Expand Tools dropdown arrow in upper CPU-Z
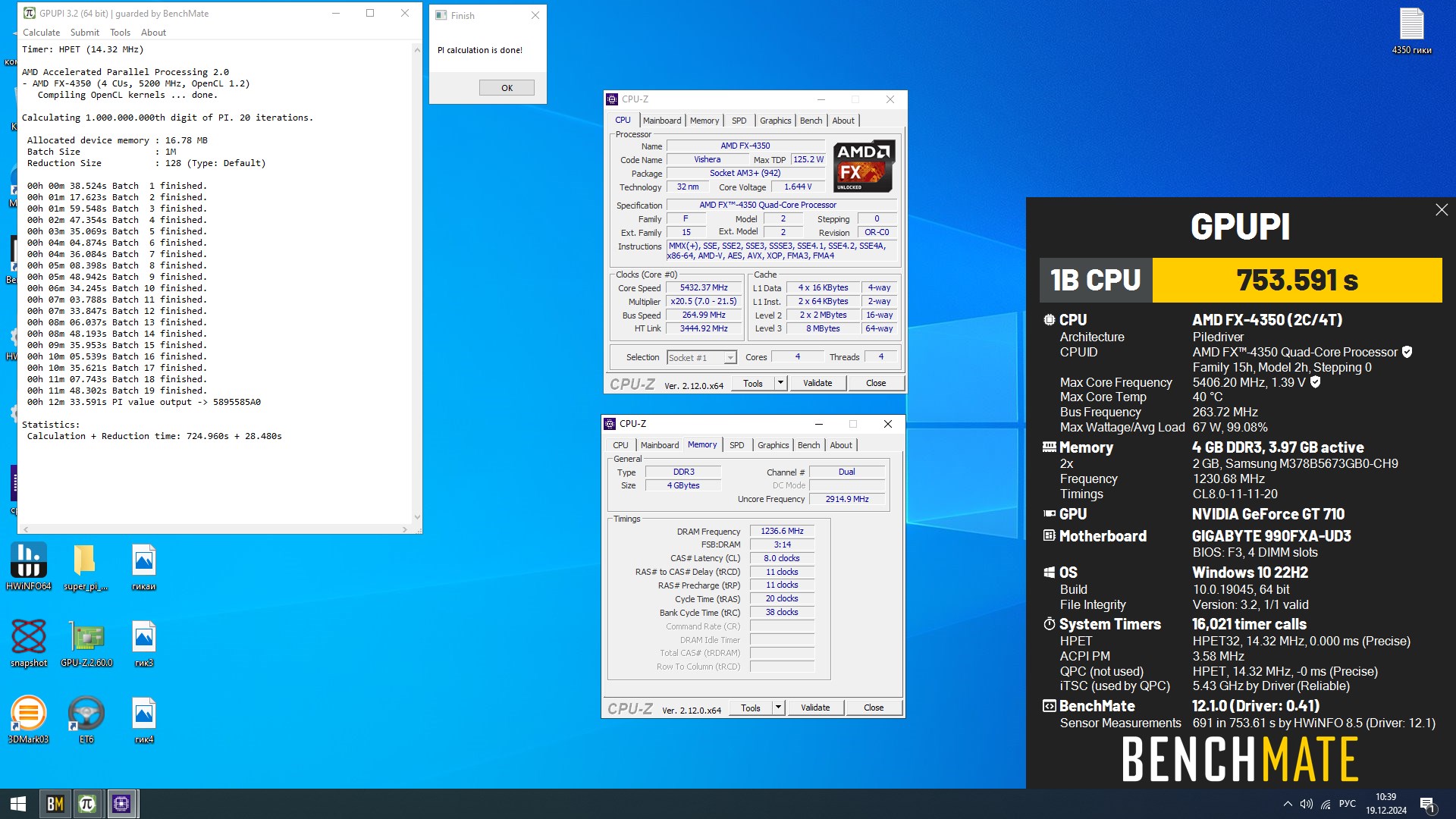The image size is (1456, 819). (780, 383)
